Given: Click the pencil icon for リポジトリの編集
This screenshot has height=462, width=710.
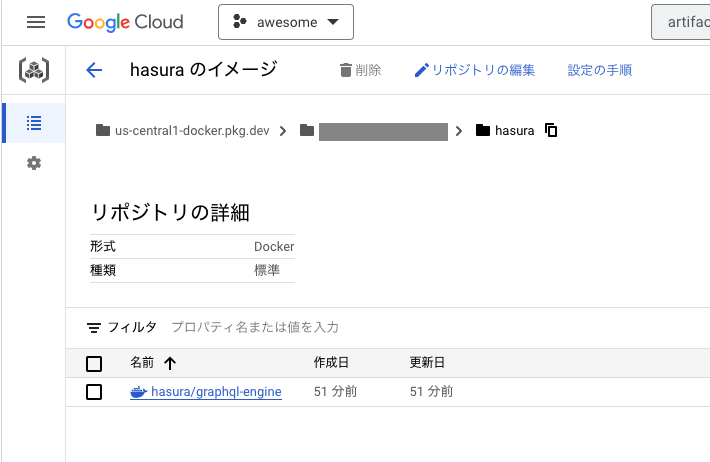Looking at the screenshot, I should coord(421,70).
